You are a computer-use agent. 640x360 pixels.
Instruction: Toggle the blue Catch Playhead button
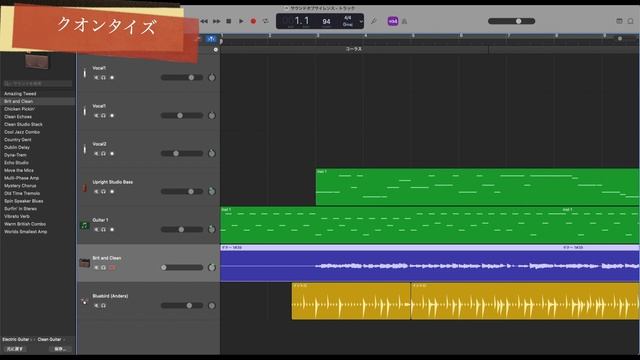[211, 39]
